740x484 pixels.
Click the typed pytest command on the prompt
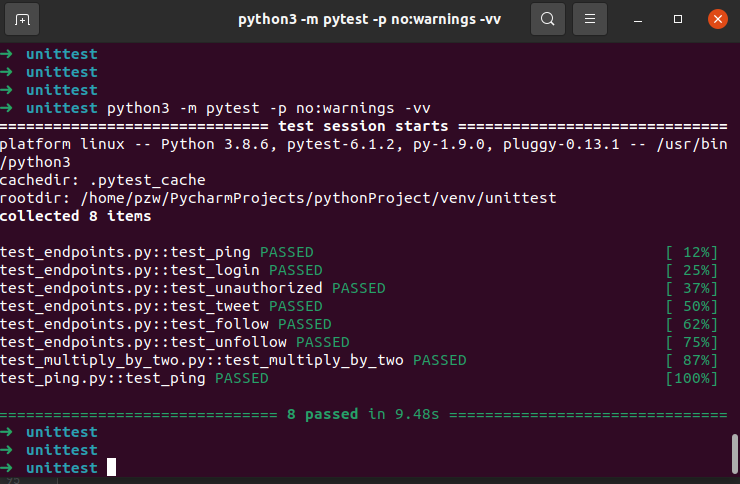pos(269,108)
